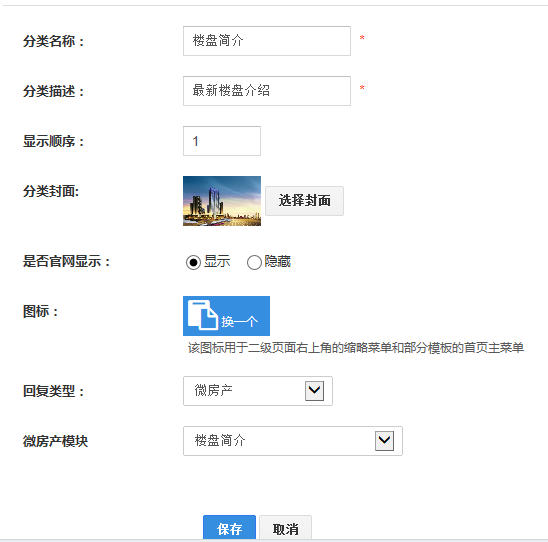Click the 选择封面 button
Viewport: 548px width, 542px height.
304,201
